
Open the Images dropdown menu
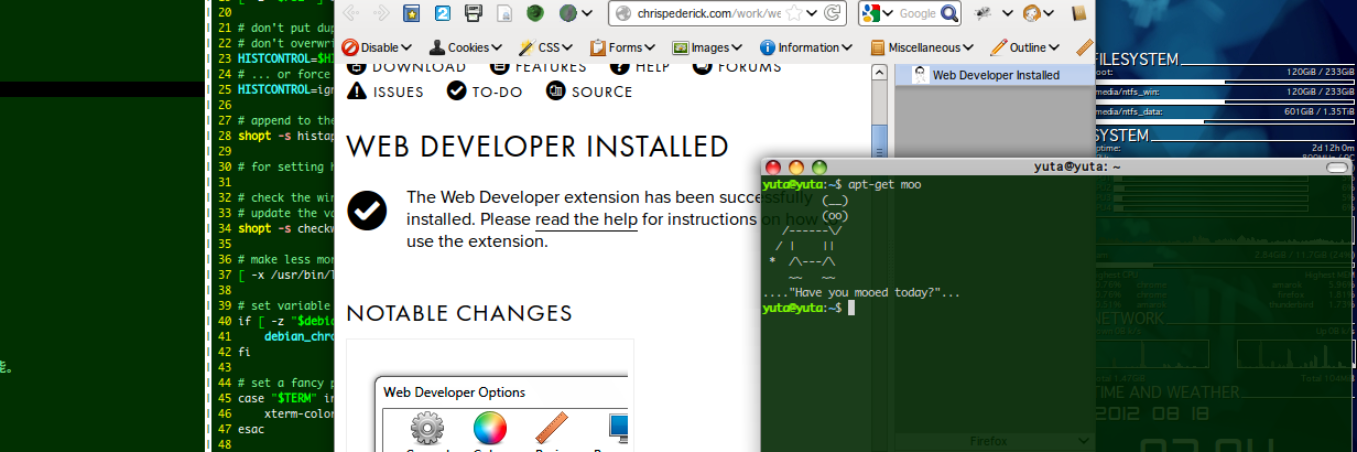[x=707, y=47]
